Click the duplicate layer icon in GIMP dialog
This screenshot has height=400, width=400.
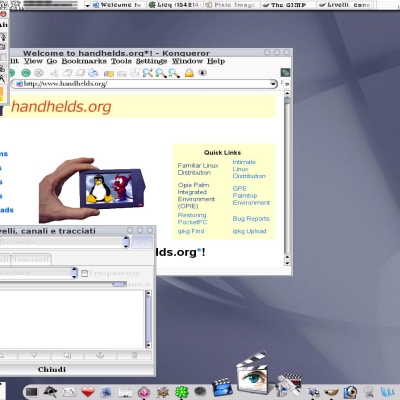click(x=67, y=355)
